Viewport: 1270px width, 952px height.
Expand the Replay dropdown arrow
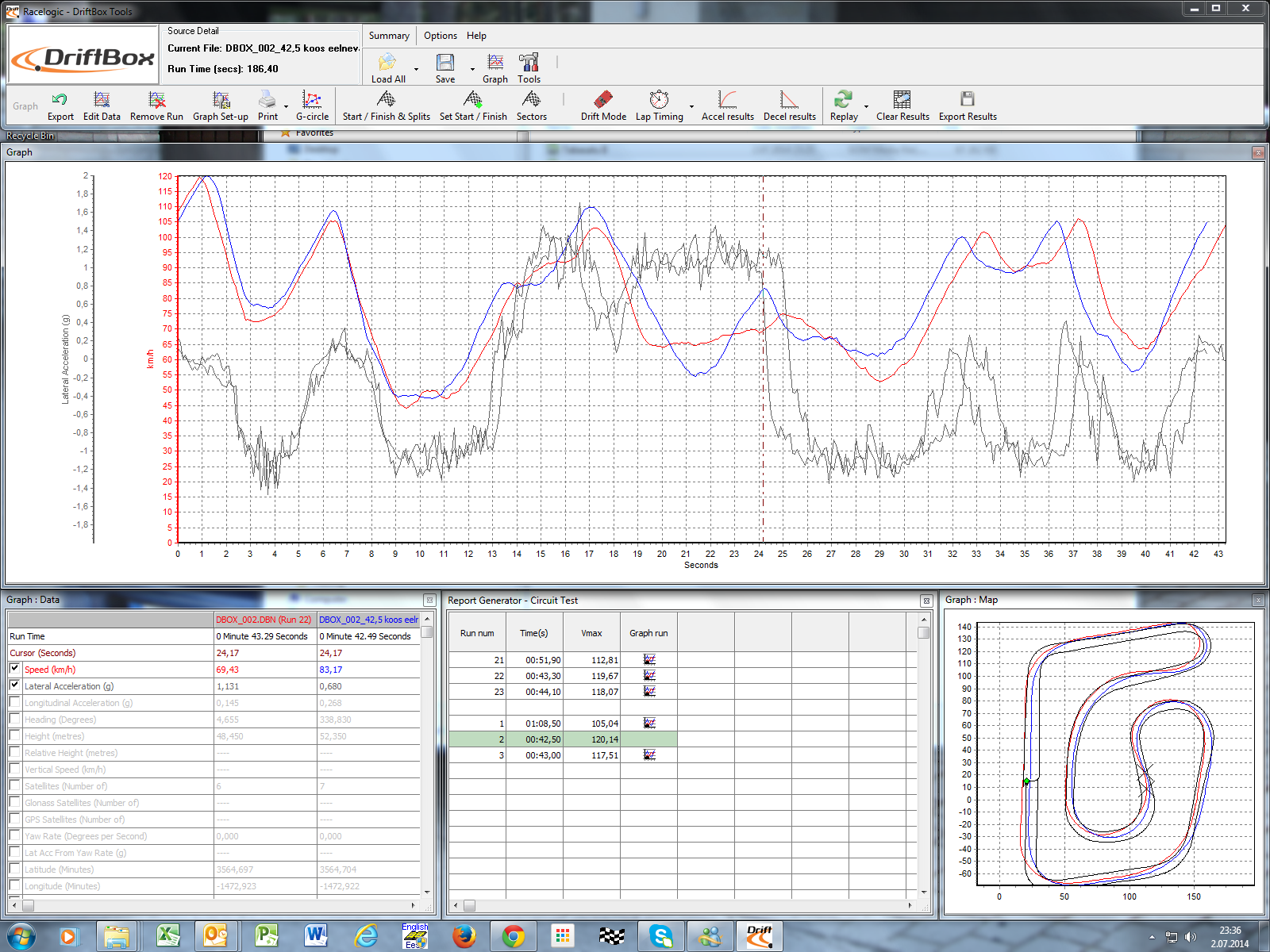tap(866, 106)
